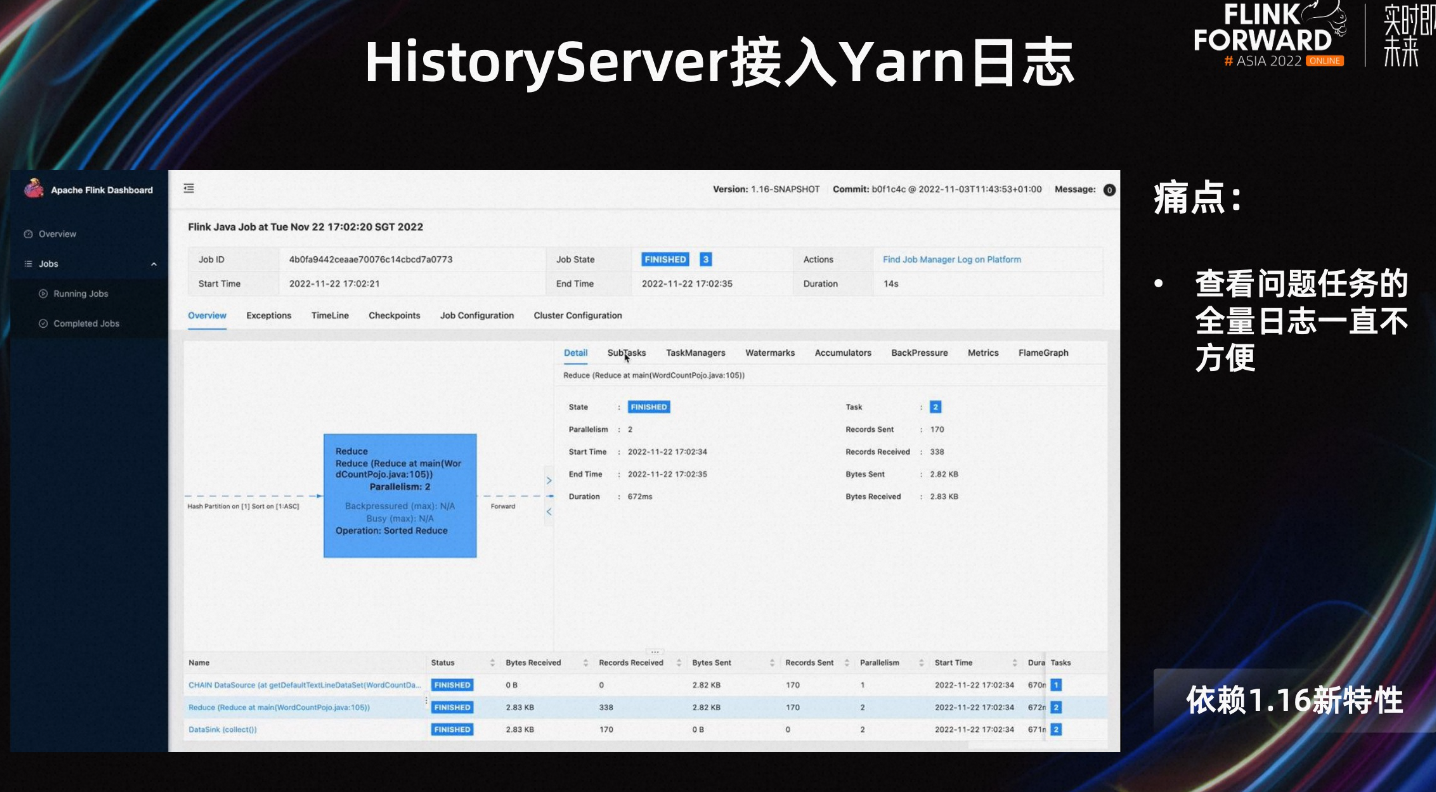Sort table by Bytes Sent column

pos(773,663)
